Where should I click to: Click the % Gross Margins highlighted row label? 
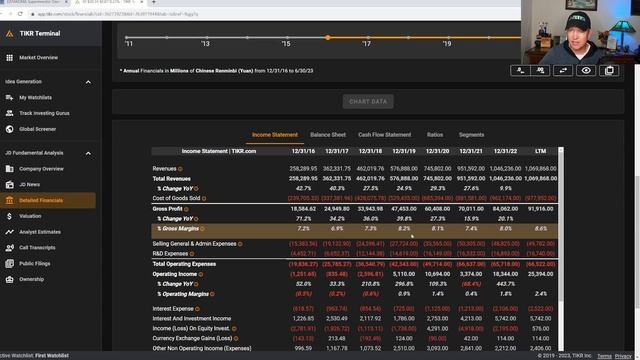[x=178, y=229]
